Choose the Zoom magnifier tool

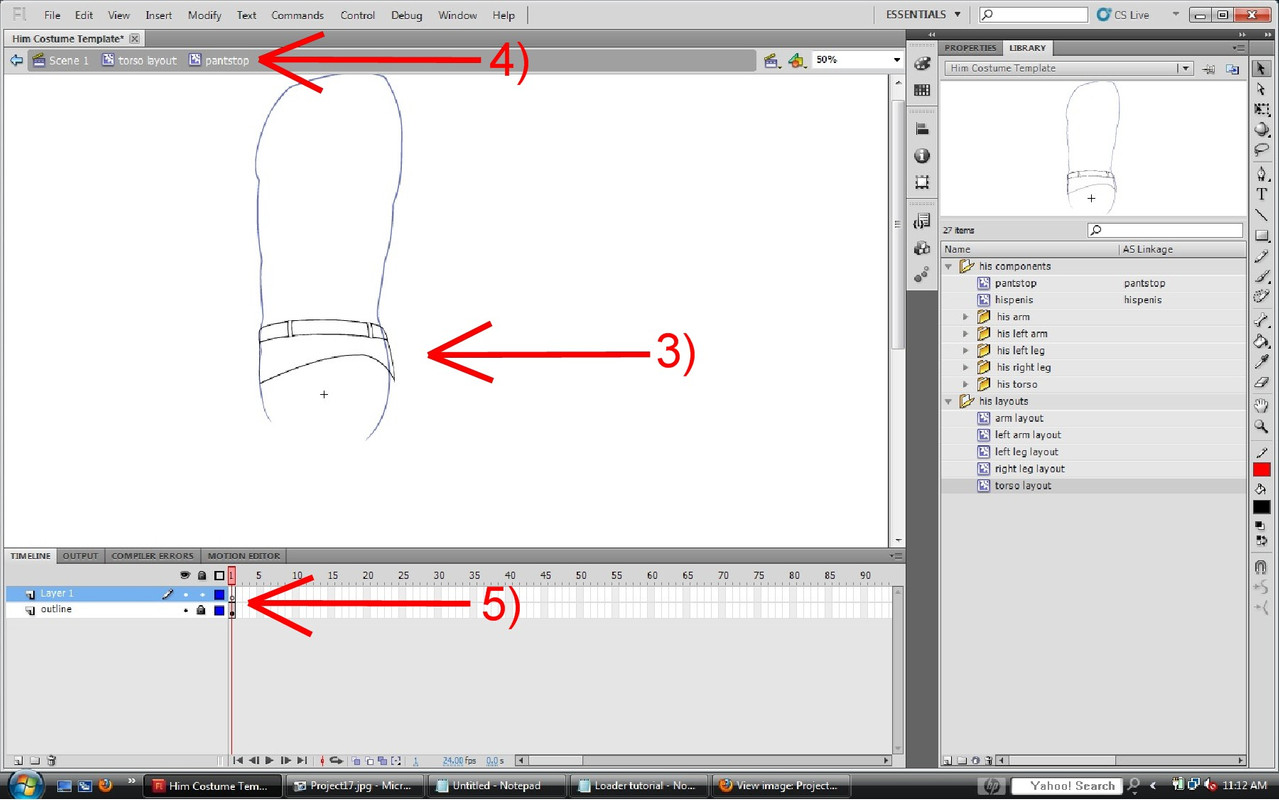click(1261, 427)
